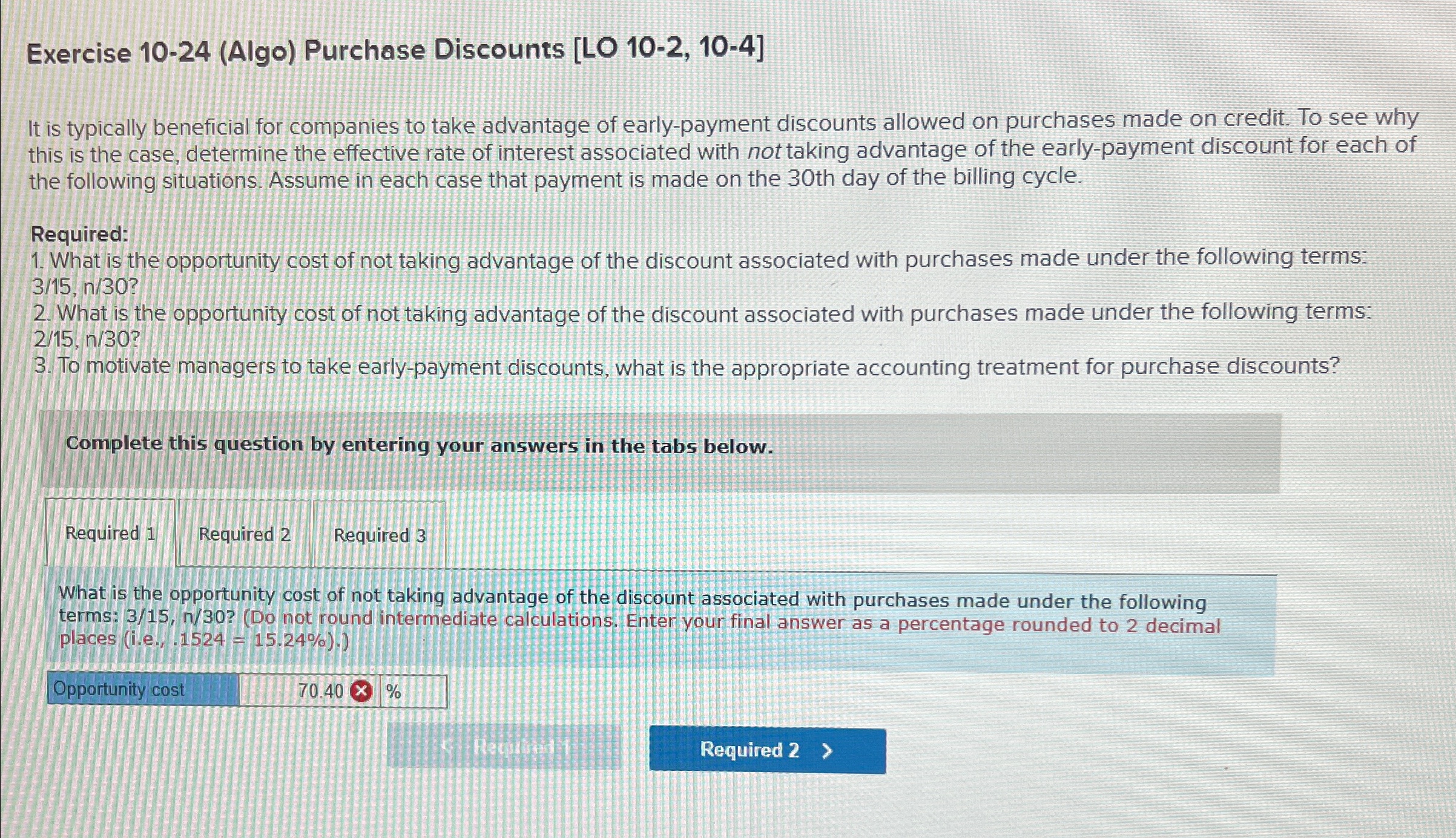The height and width of the screenshot is (838, 1456).
Task: Click the grayed-out Required 1 navigation button
Action: [x=518, y=750]
